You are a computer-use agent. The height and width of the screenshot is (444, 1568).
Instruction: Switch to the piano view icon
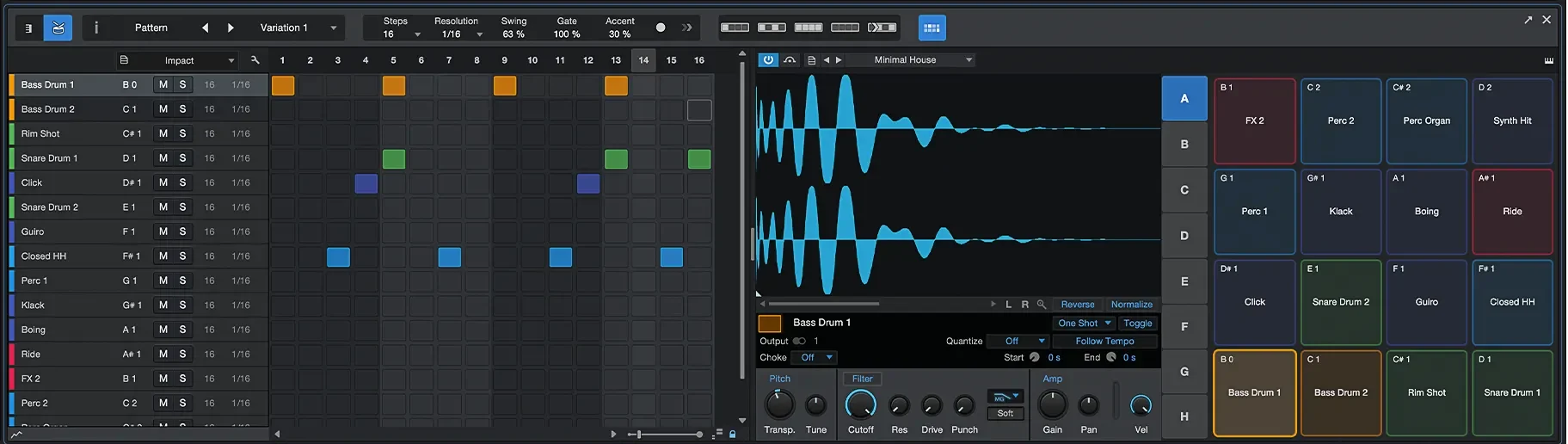point(28,28)
